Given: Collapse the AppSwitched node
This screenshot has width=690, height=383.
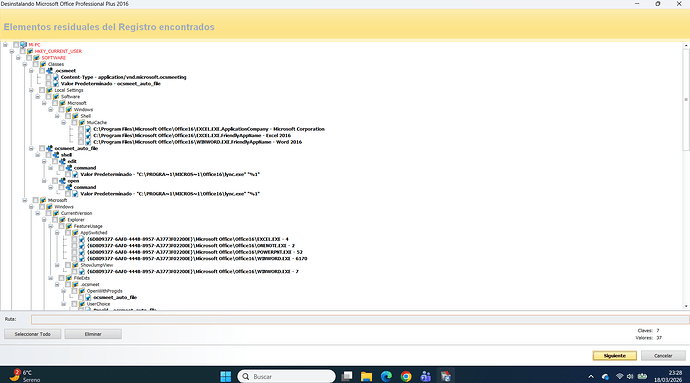Looking at the screenshot, I should [x=57, y=232].
